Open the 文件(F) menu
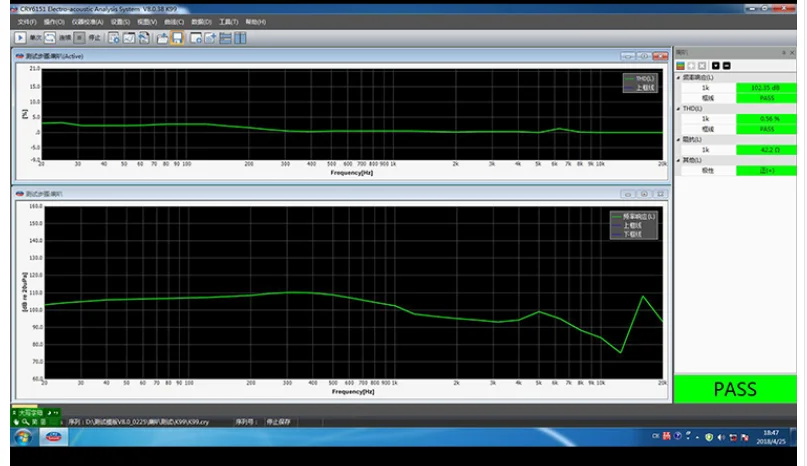Screen dimensions: 807x466 tap(27, 21)
